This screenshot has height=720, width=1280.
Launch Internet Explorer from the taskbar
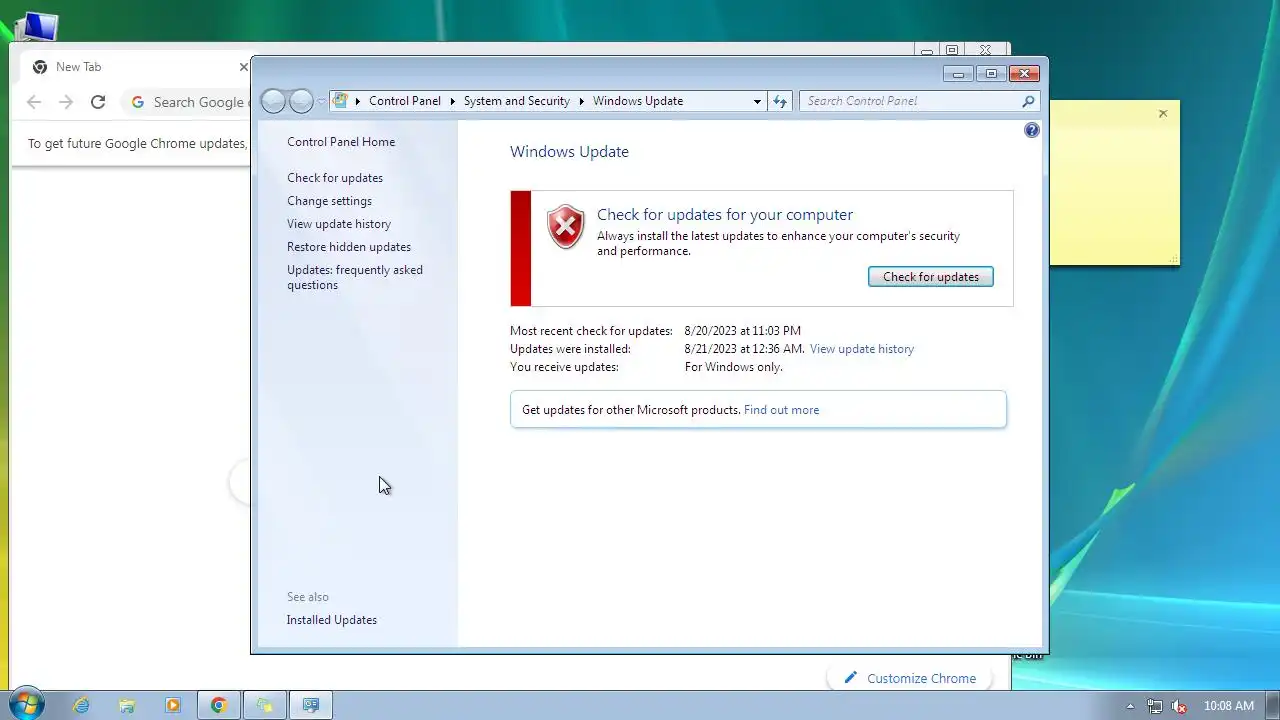coord(81,705)
